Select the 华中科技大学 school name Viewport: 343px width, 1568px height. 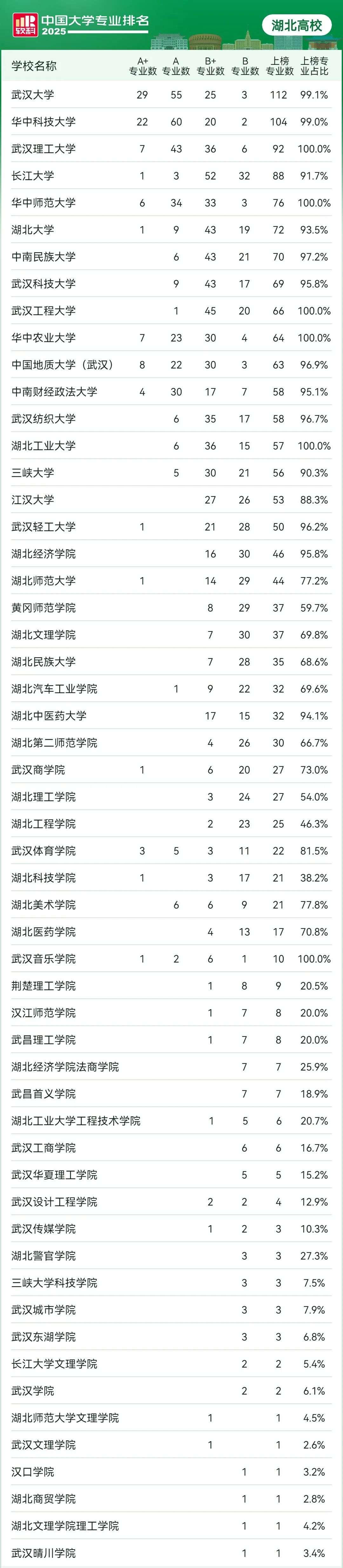44,122
